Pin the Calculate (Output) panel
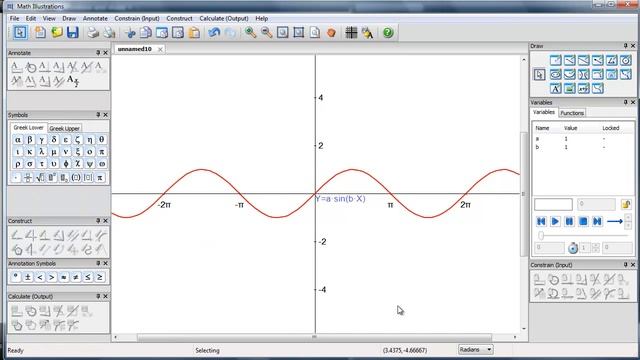Image resolution: width=640 pixels, height=360 pixels. coord(98,296)
